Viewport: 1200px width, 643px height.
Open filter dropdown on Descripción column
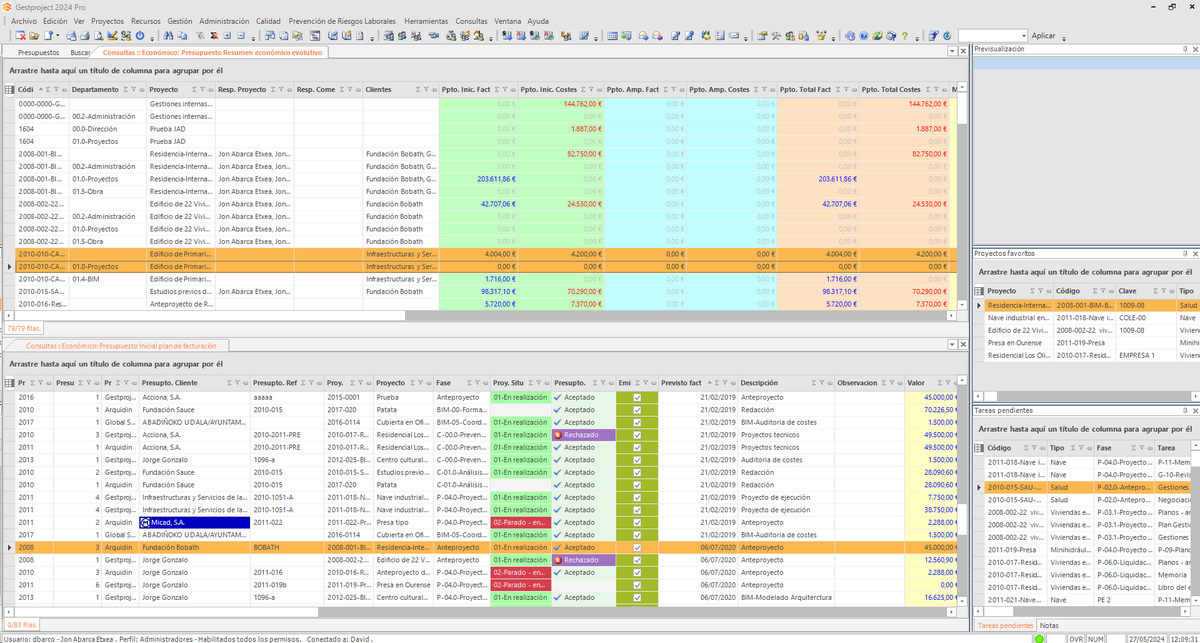tap(823, 382)
